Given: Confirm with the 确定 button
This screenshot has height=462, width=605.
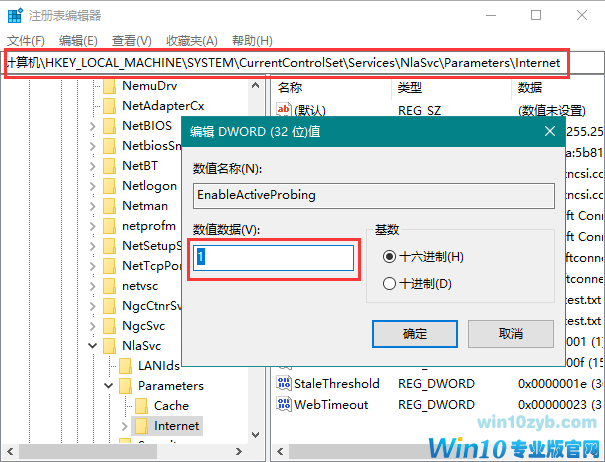Looking at the screenshot, I should [x=415, y=334].
